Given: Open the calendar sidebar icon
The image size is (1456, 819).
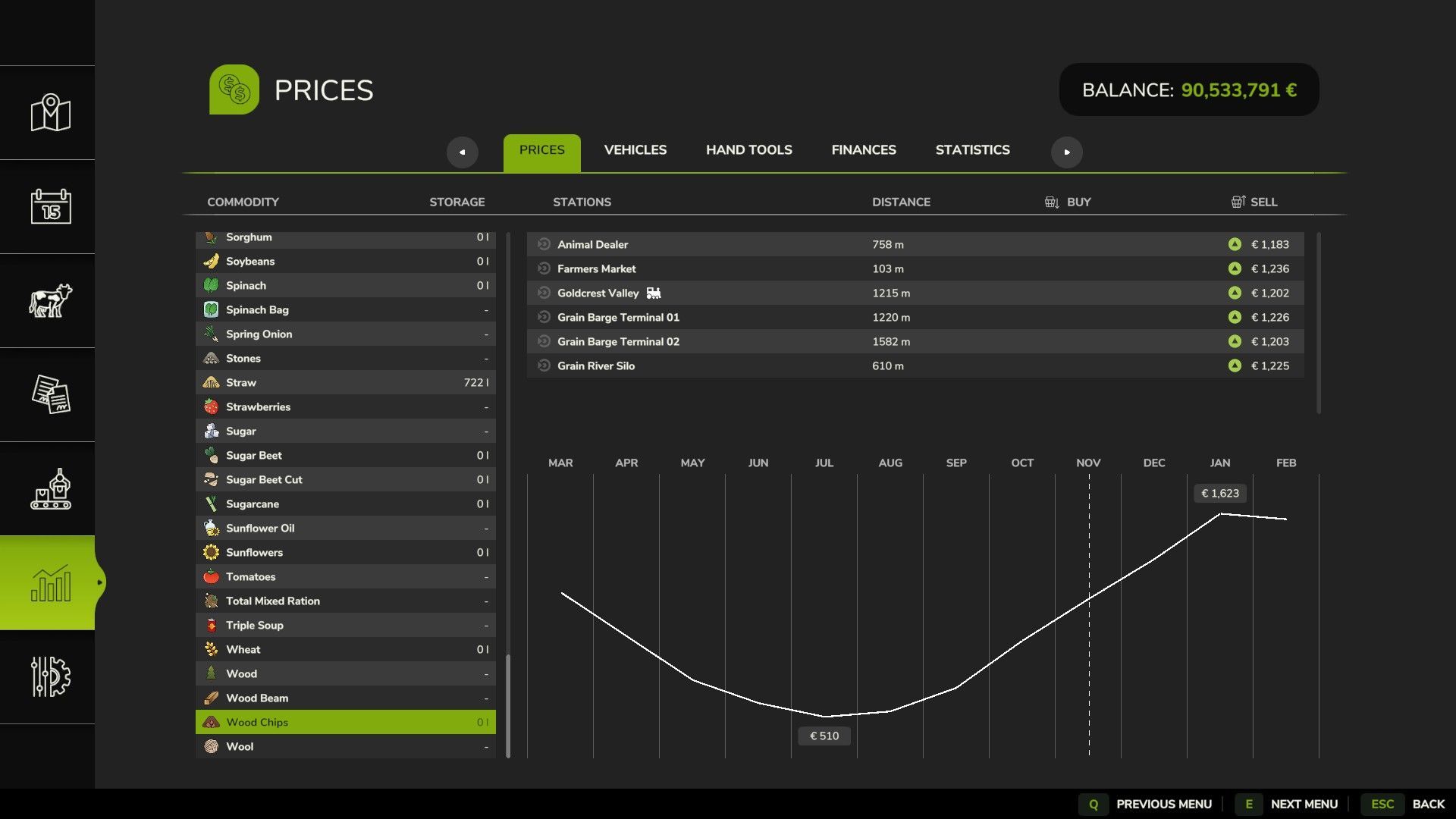Looking at the screenshot, I should point(50,206).
